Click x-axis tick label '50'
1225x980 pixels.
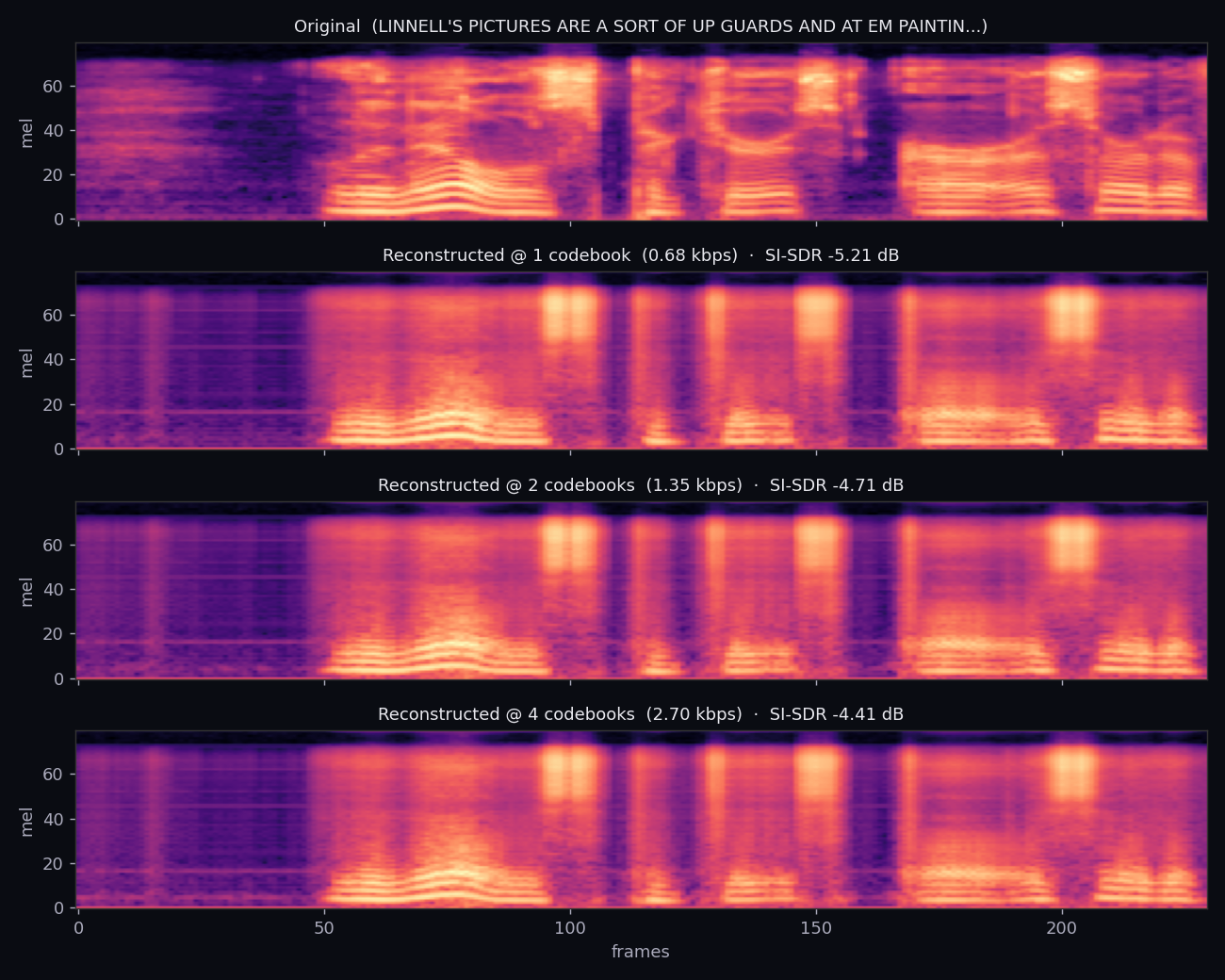point(324,928)
